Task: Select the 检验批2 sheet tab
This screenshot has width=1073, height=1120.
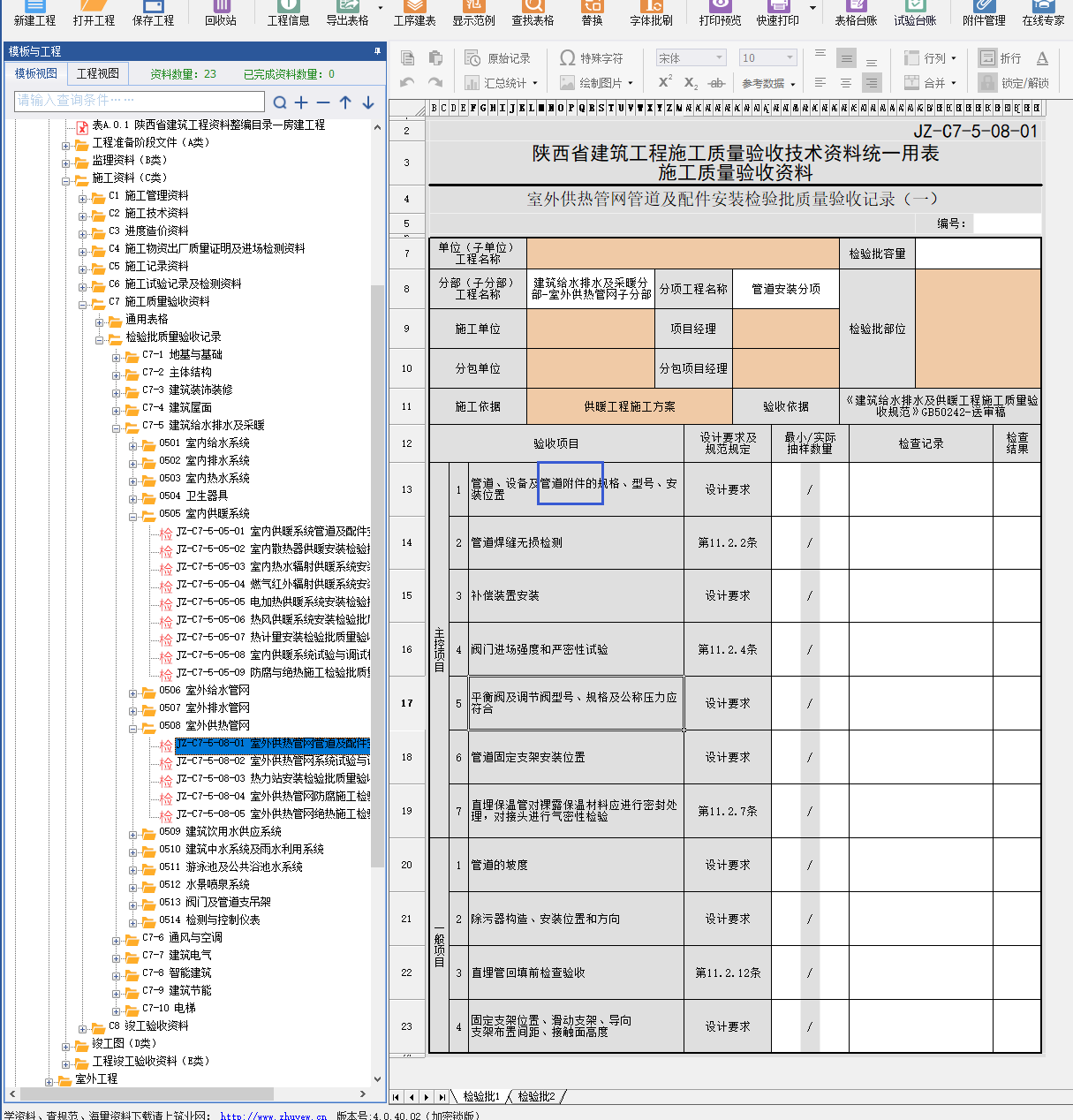Action: (x=537, y=1096)
